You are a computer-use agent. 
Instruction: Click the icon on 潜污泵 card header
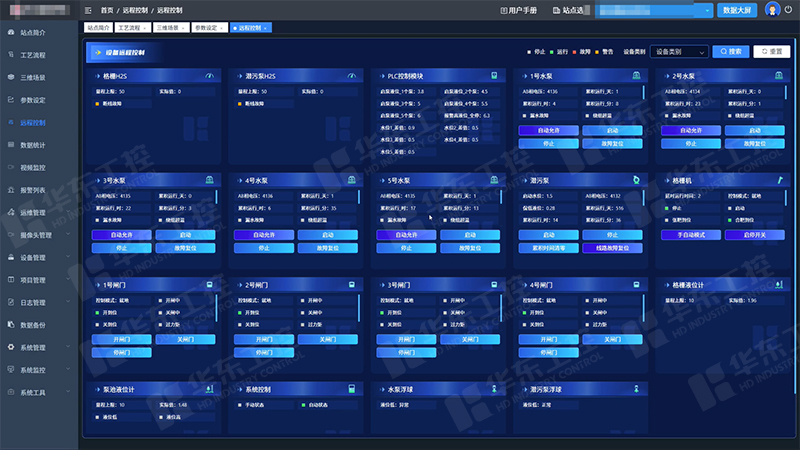[x=636, y=180]
